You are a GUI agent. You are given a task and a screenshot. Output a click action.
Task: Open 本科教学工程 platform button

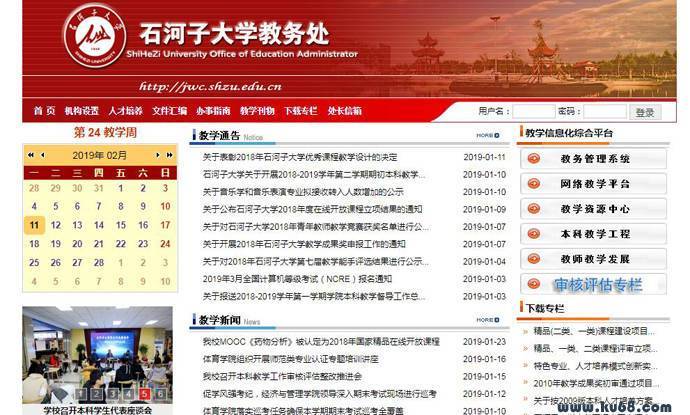coord(593,234)
